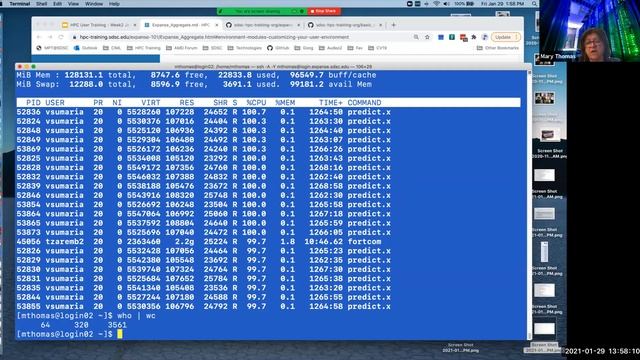The width and height of the screenshot is (640, 360).
Task: Open the CV19 bookmarks folder
Action: (x=378, y=48)
